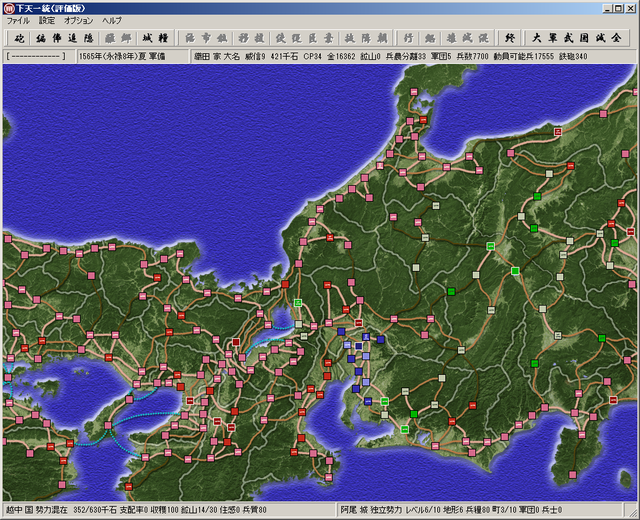Choose the greyed 民 (people) toolbar icon

click(x=313, y=38)
